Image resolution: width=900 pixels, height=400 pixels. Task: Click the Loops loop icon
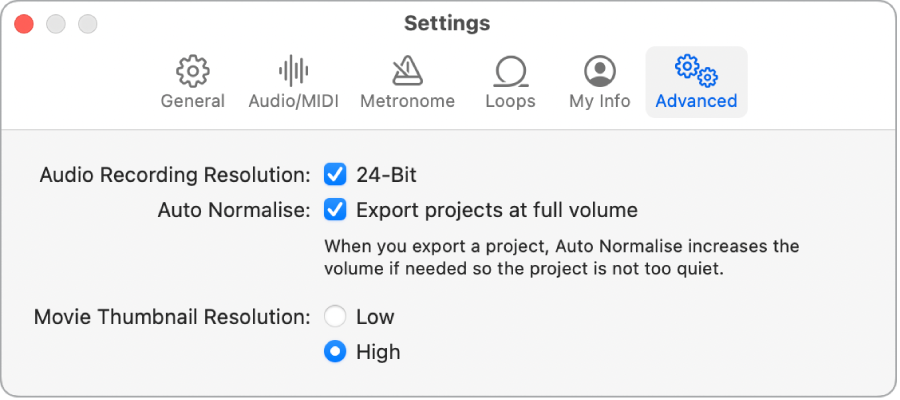(510, 71)
